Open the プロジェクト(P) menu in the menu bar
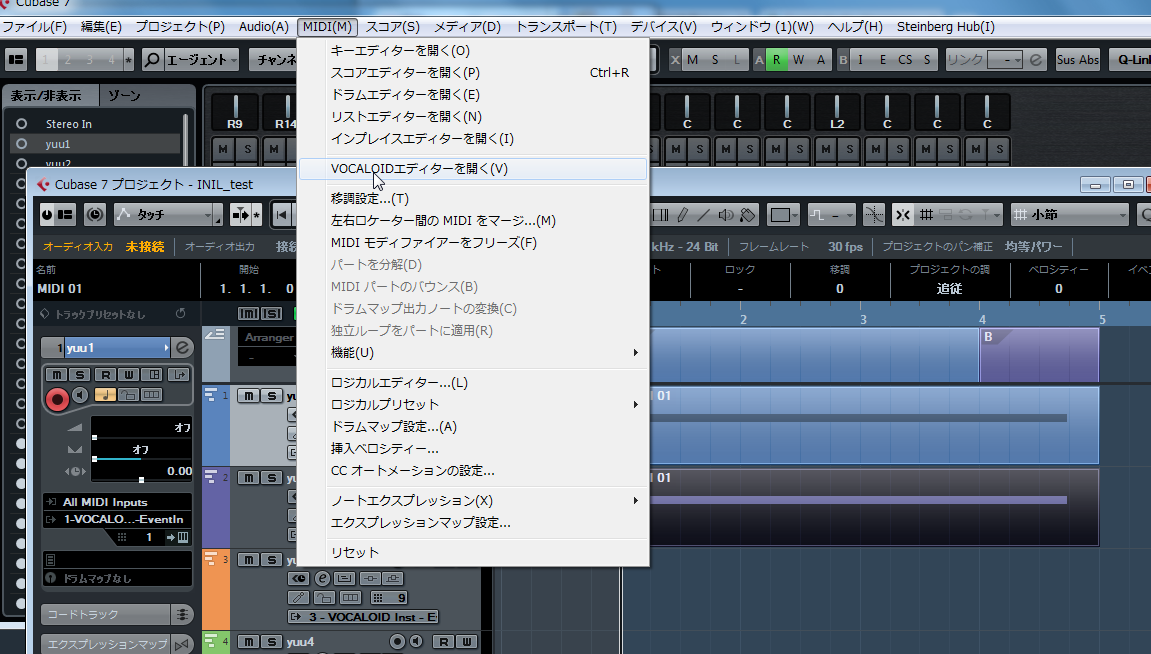The height and width of the screenshot is (654, 1151). 180,27
